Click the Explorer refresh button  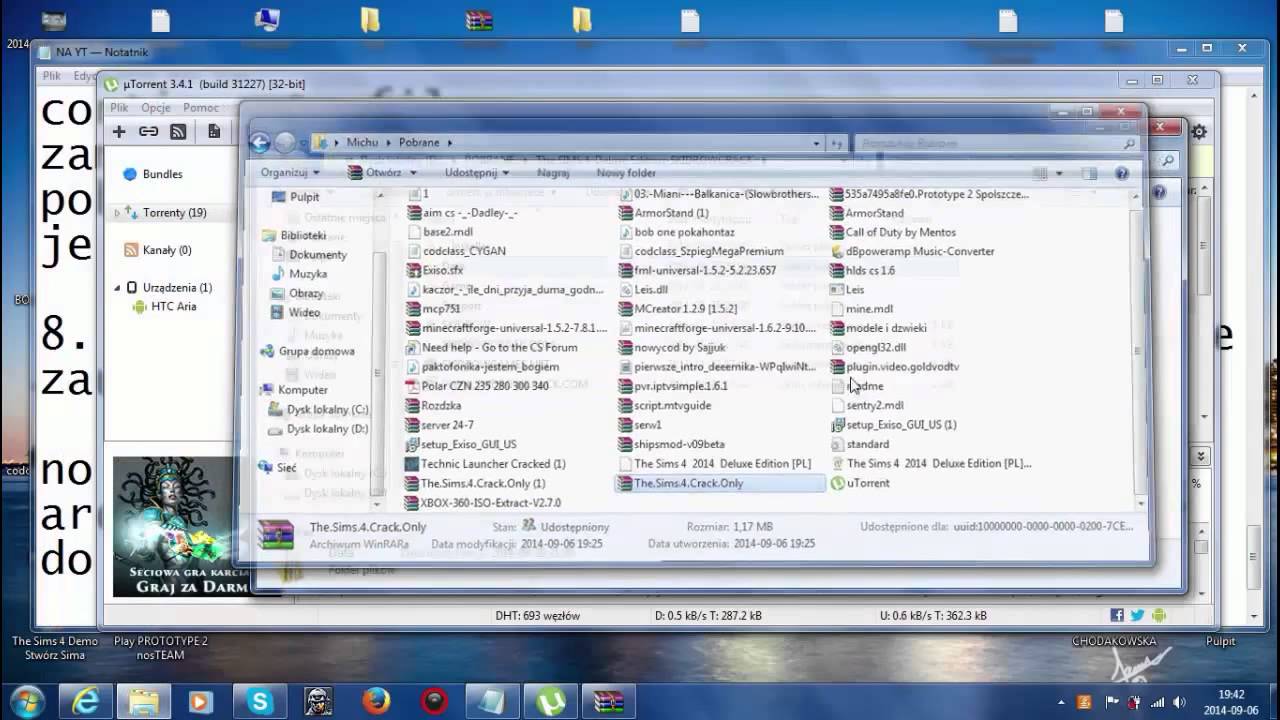click(x=836, y=143)
